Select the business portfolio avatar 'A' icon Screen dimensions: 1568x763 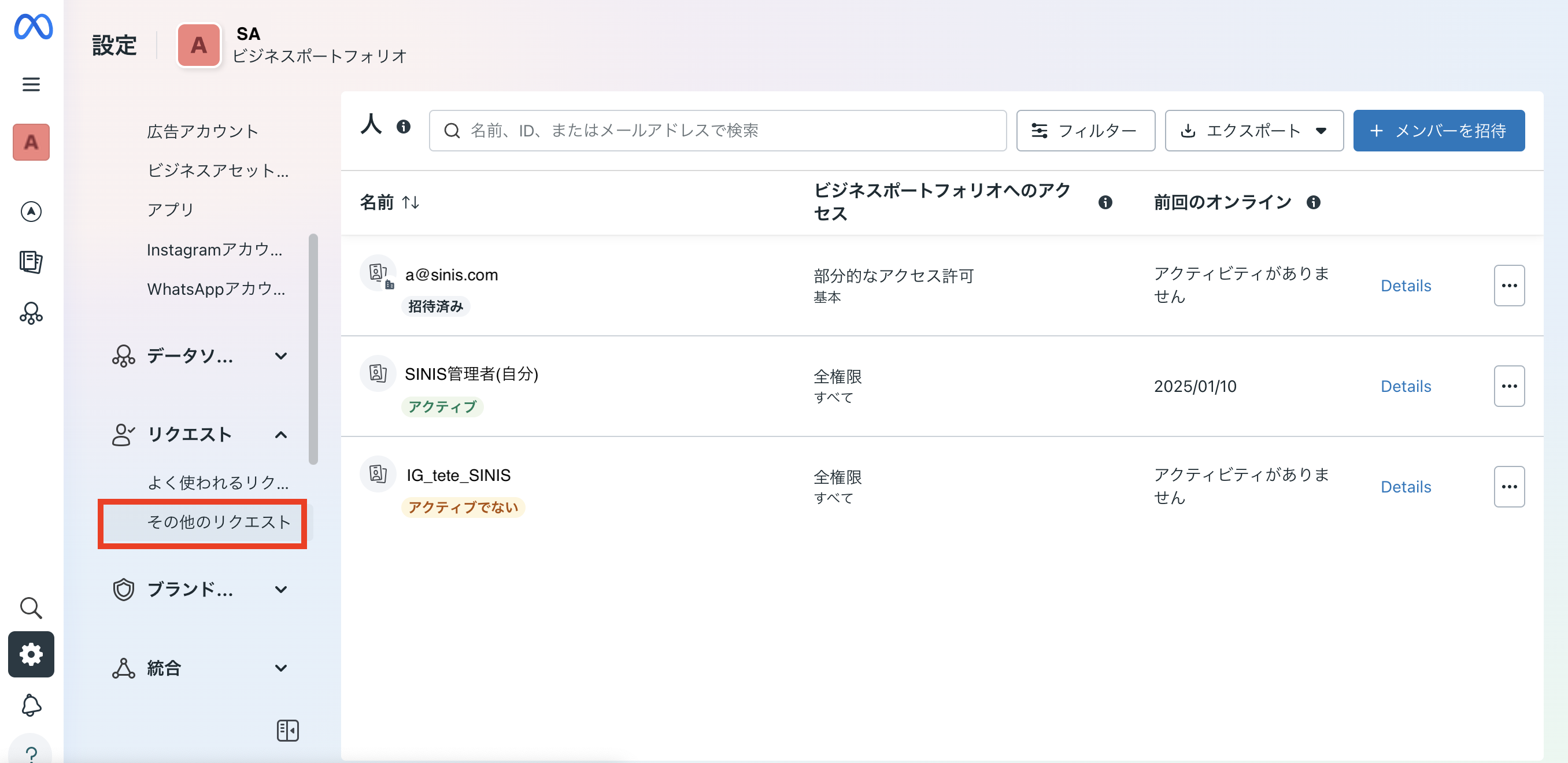pyautogui.click(x=198, y=45)
